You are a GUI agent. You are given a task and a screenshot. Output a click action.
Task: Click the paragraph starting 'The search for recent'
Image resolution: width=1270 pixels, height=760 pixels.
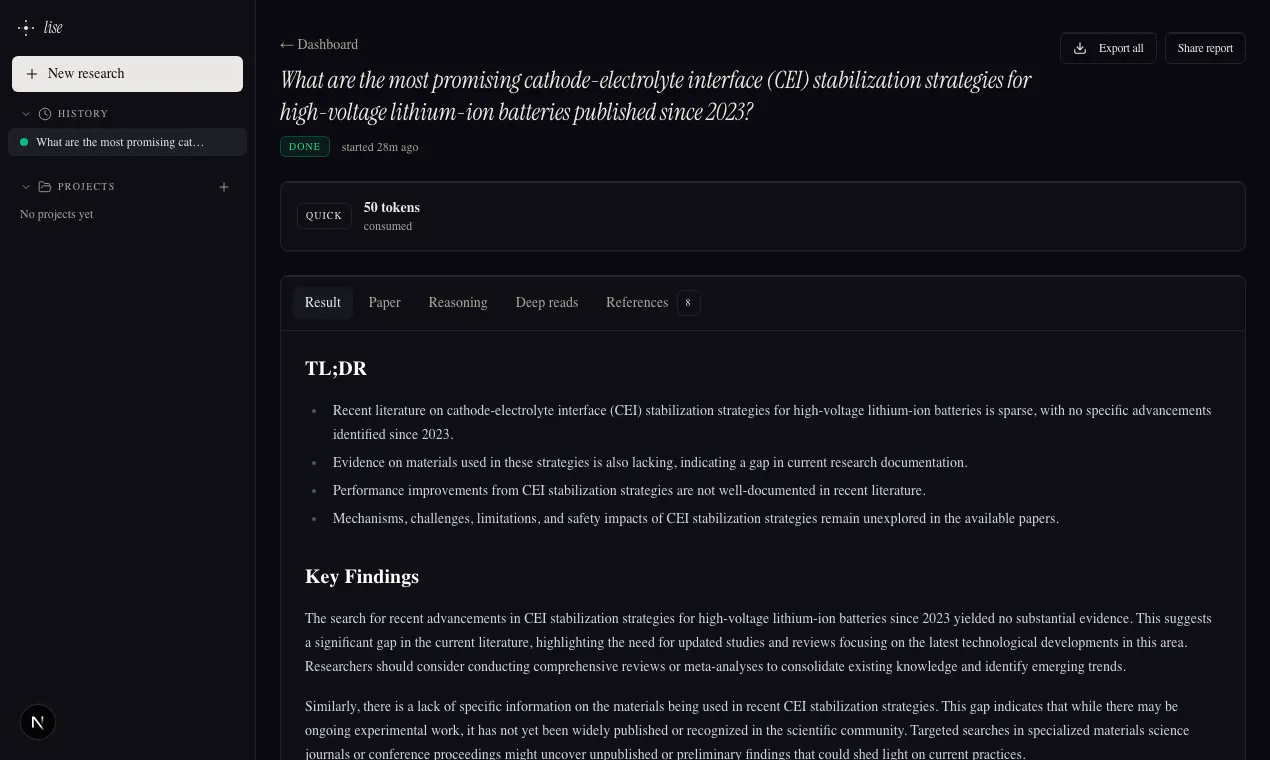point(758,643)
